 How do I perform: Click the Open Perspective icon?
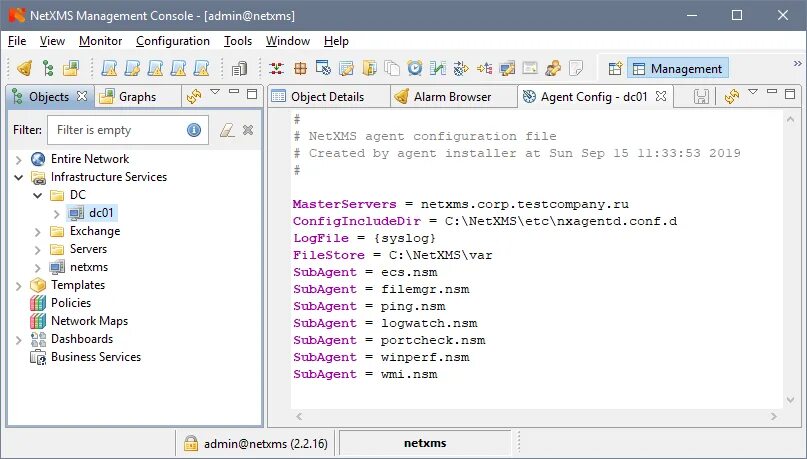point(615,68)
